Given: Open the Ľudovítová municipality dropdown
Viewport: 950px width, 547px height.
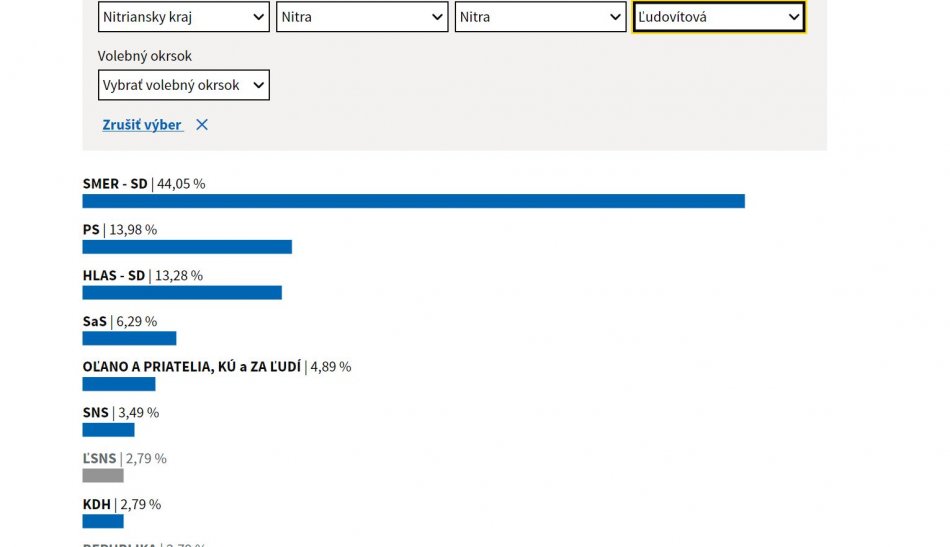Looking at the screenshot, I should coord(719,17).
